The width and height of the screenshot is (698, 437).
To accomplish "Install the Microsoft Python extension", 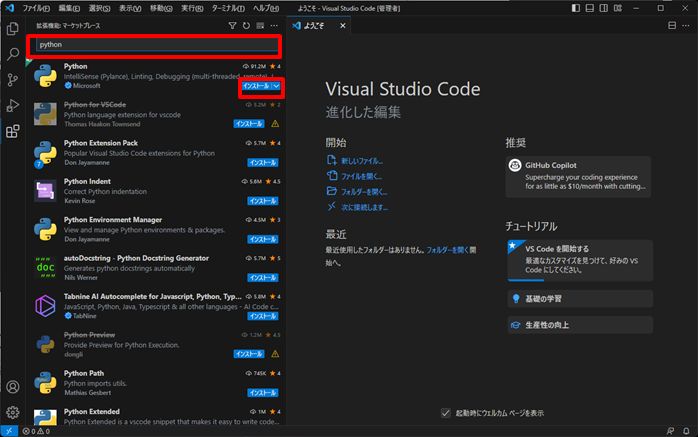I will click(x=256, y=86).
